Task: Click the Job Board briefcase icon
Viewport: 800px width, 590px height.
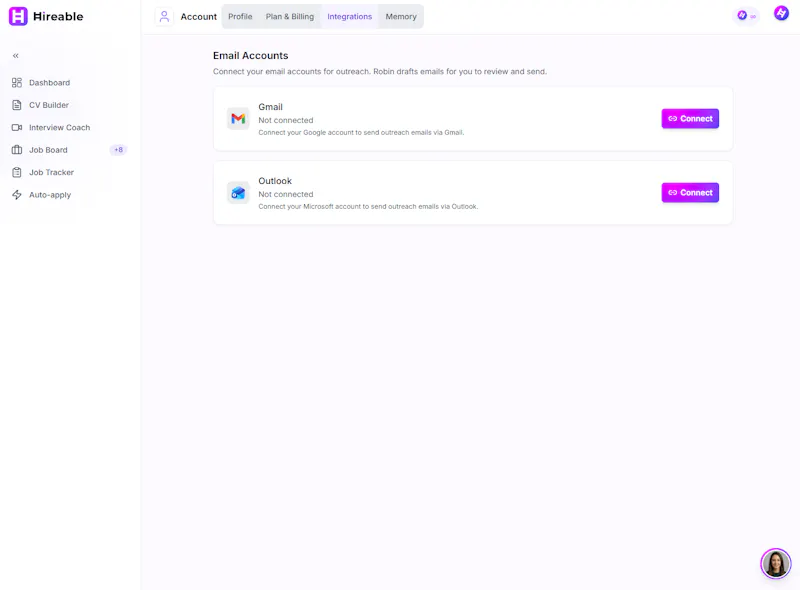Action: (x=17, y=150)
